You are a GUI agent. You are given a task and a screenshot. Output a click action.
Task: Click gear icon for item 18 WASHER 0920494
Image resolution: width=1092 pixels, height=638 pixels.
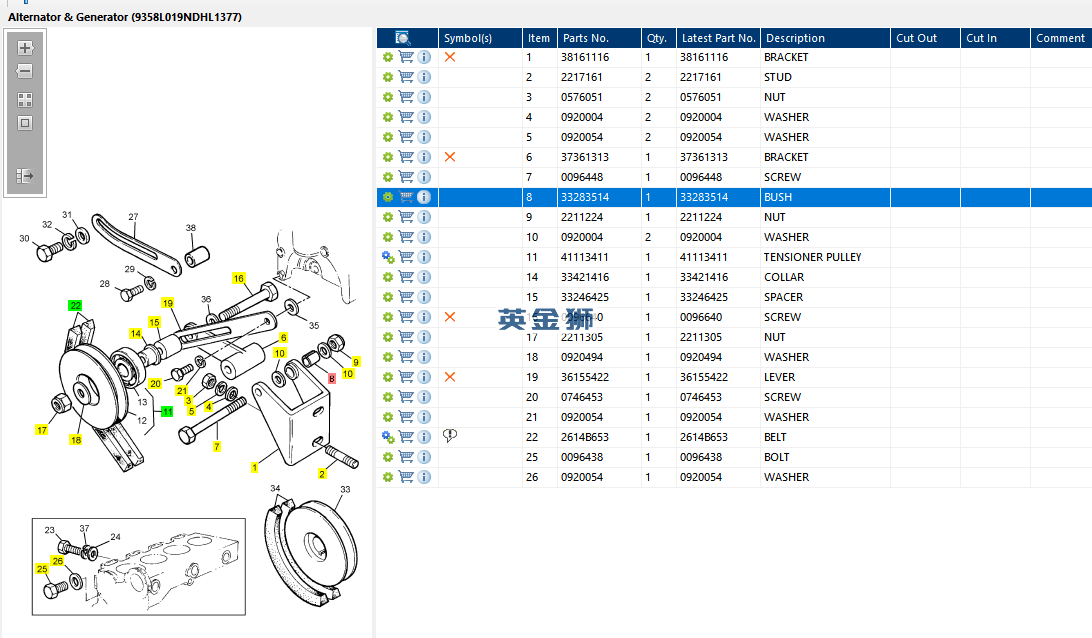point(388,357)
